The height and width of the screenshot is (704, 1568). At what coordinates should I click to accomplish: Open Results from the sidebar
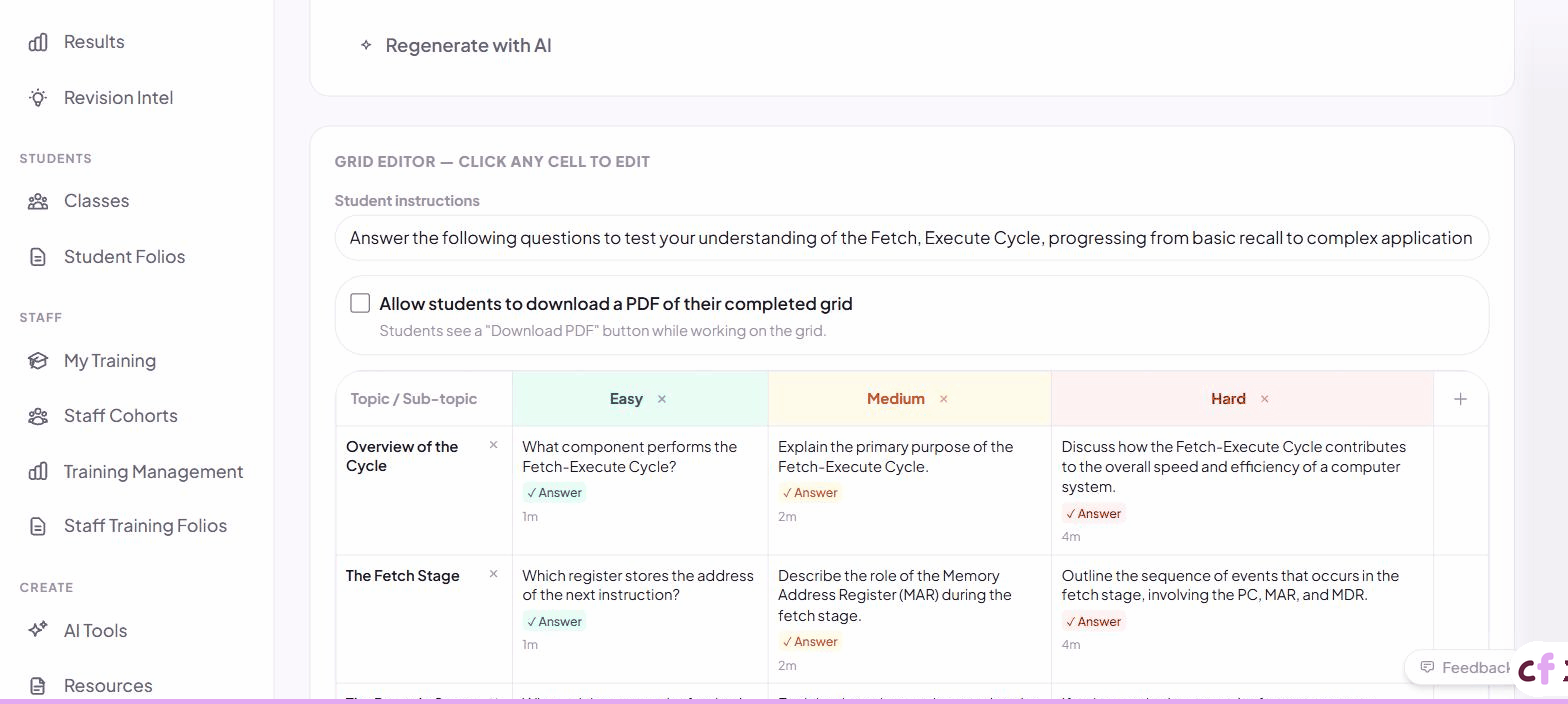(94, 42)
